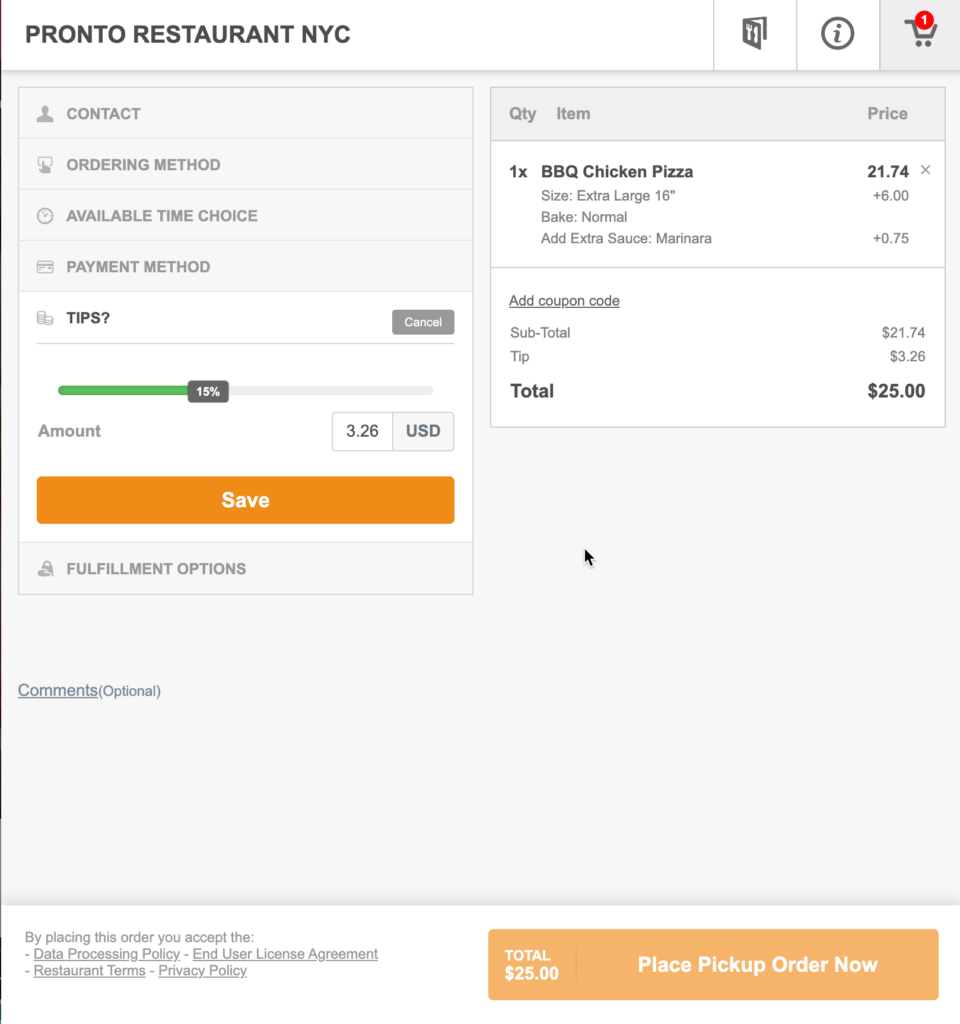Click the clock icon for Available Time Choice

[x=45, y=215]
